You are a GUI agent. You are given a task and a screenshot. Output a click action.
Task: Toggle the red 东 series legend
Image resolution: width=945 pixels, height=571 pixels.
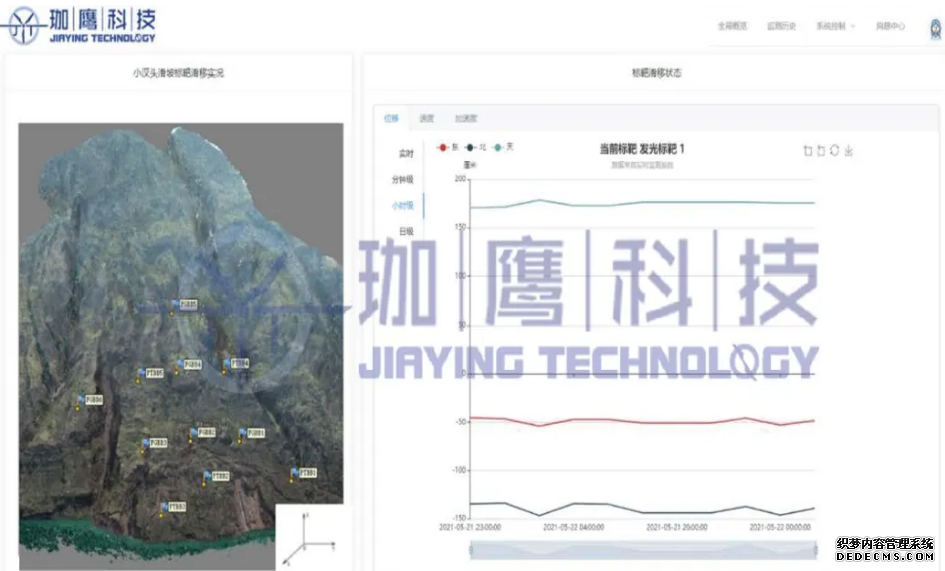[447, 147]
